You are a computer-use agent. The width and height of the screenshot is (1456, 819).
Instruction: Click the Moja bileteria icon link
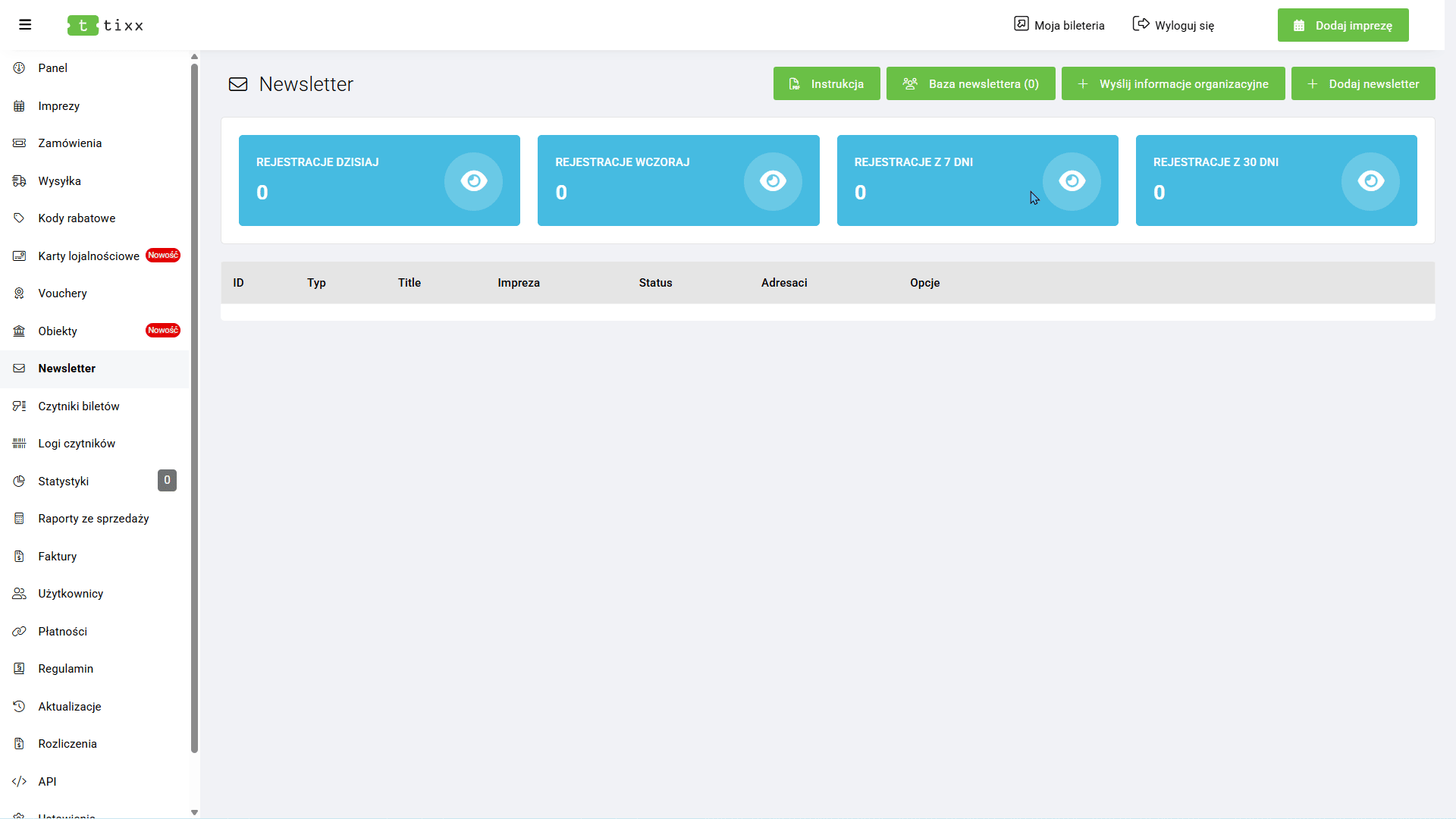pos(1021,24)
